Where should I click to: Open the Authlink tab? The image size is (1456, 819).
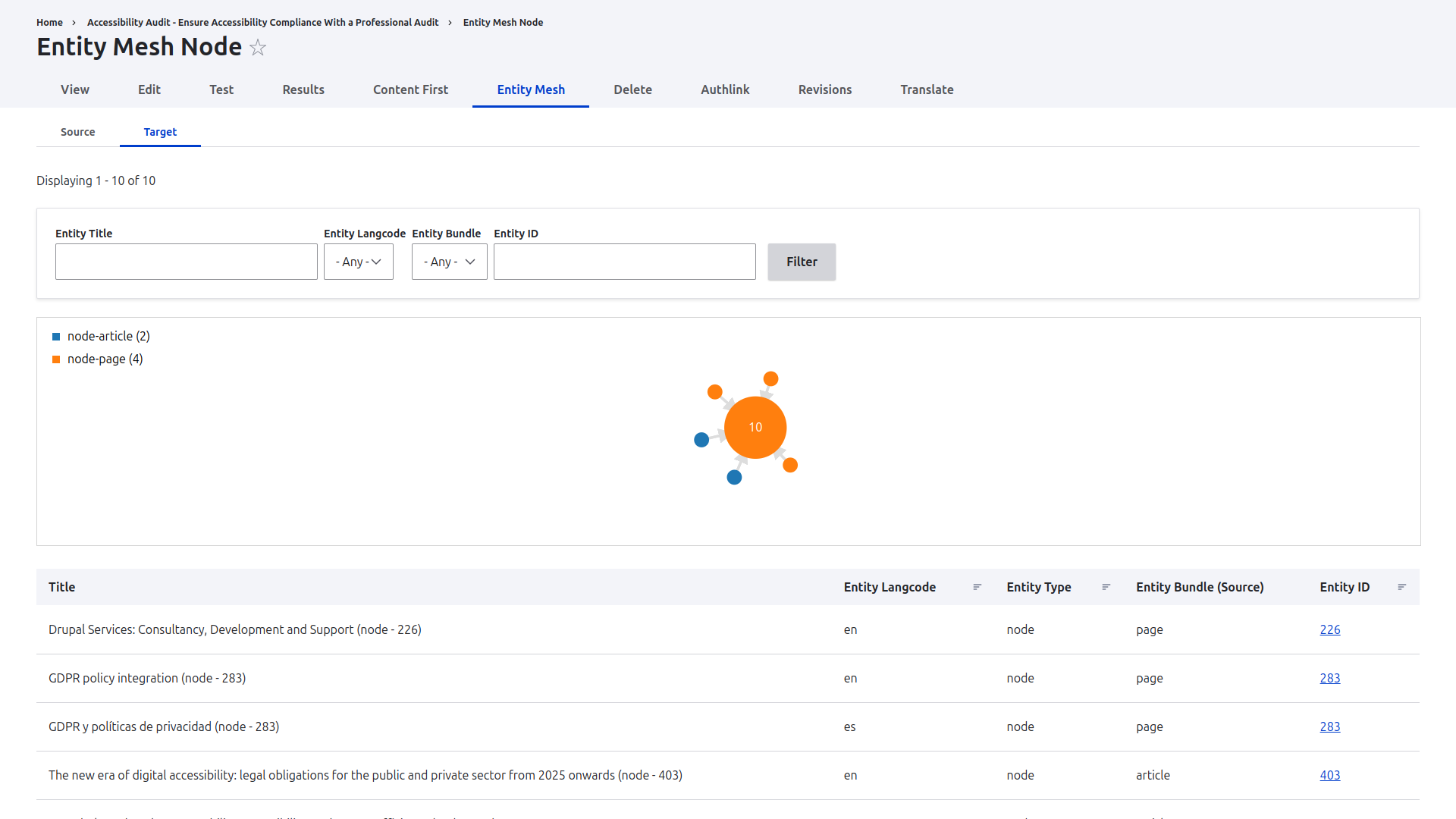pos(725,89)
